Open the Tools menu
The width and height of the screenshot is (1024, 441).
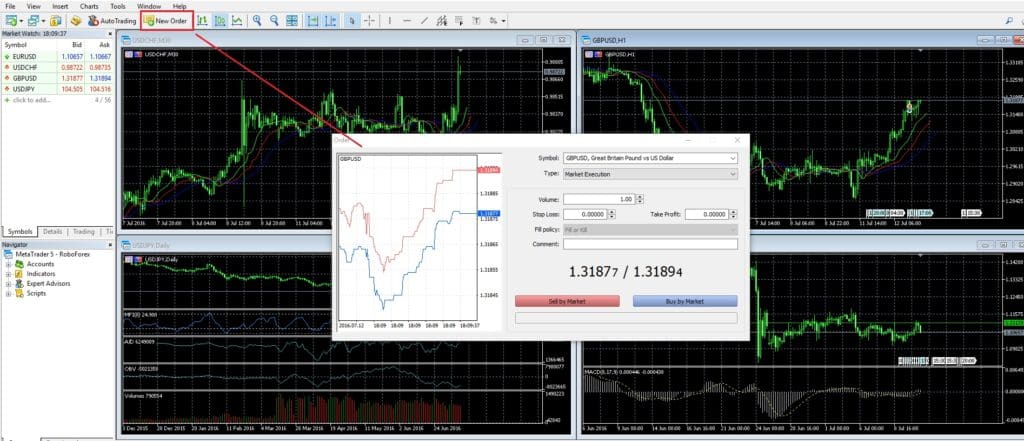pos(118,6)
